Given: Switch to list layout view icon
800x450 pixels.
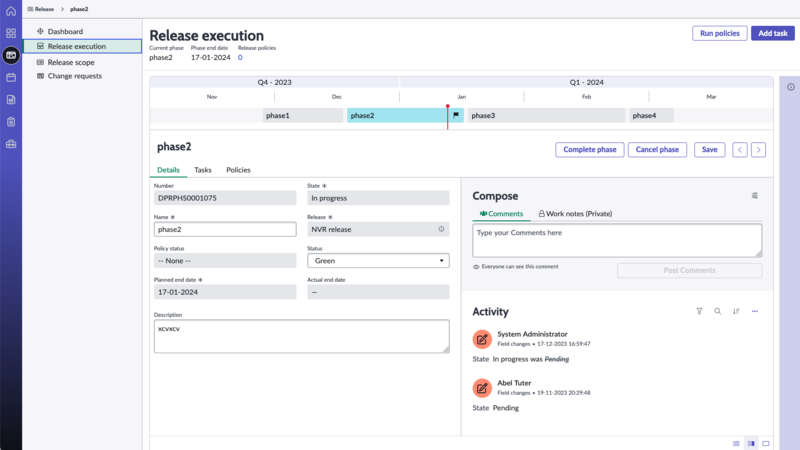Looking at the screenshot, I should click(736, 443).
